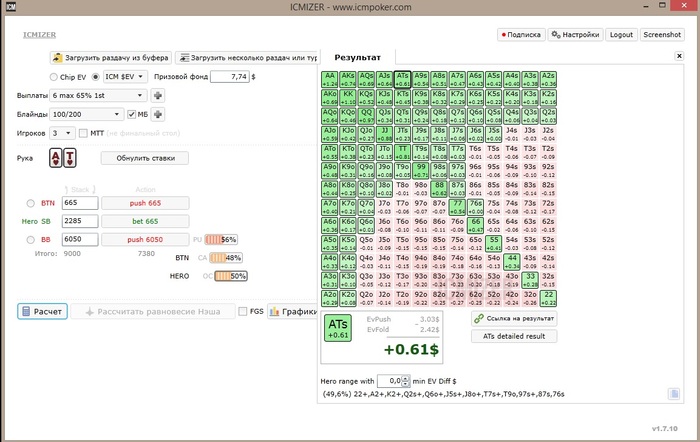The width and height of the screenshot is (700, 442).
Task: Select the AKs hand cell
Action: (x=348, y=79)
